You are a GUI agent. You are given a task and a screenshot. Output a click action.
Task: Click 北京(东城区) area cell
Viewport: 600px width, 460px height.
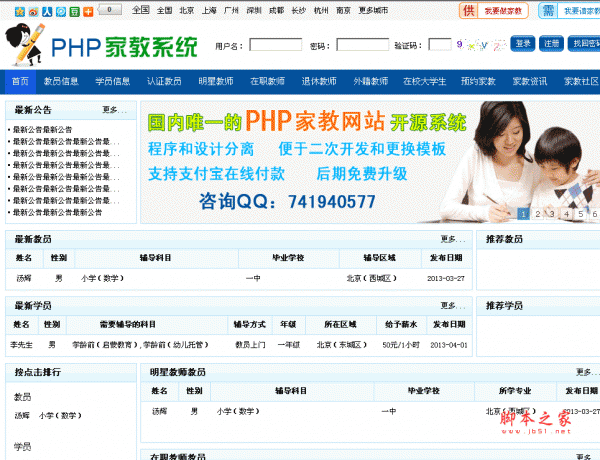pos(342,345)
